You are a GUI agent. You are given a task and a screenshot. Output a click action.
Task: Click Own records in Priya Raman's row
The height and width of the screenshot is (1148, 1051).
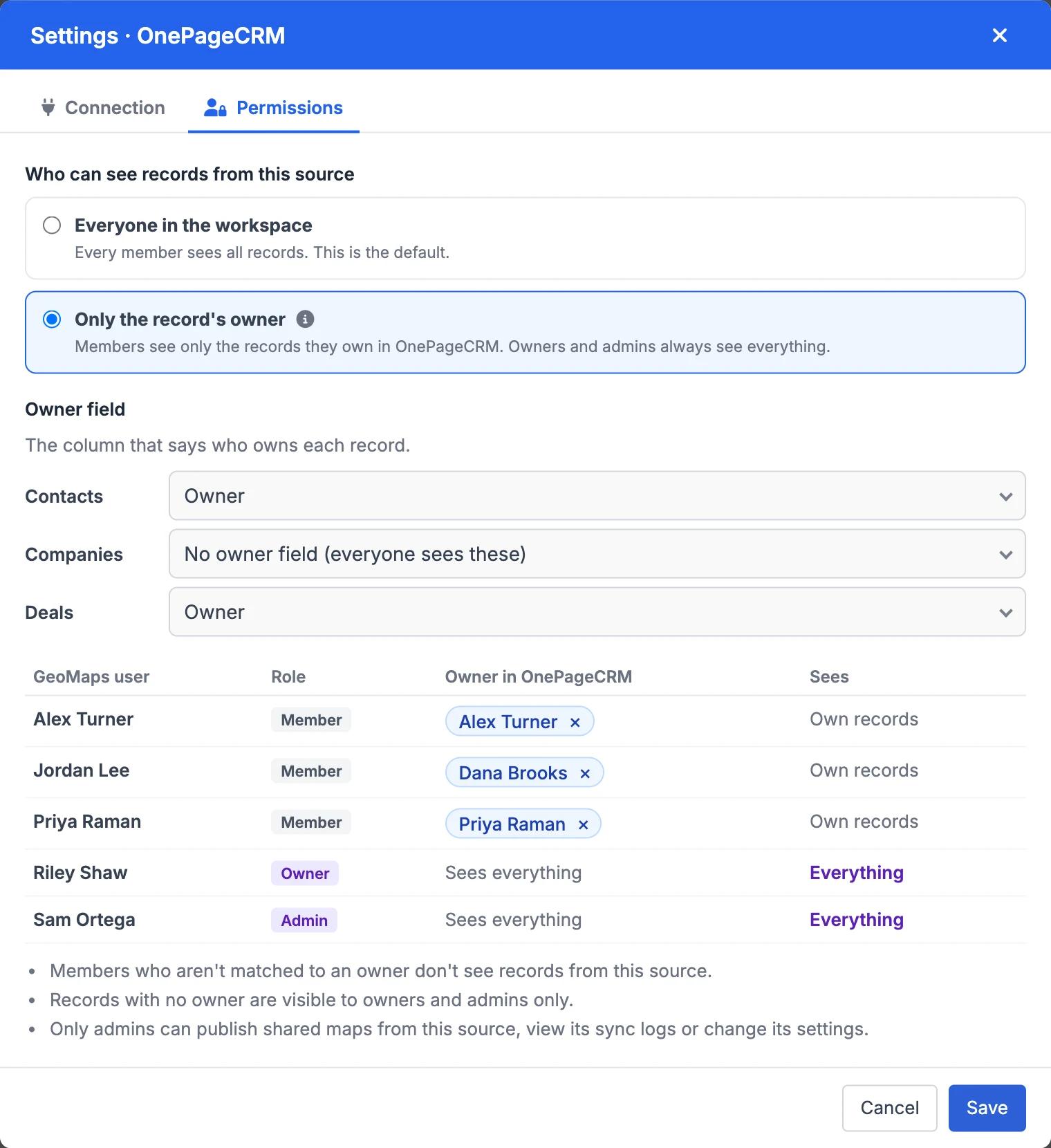pyautogui.click(x=864, y=822)
